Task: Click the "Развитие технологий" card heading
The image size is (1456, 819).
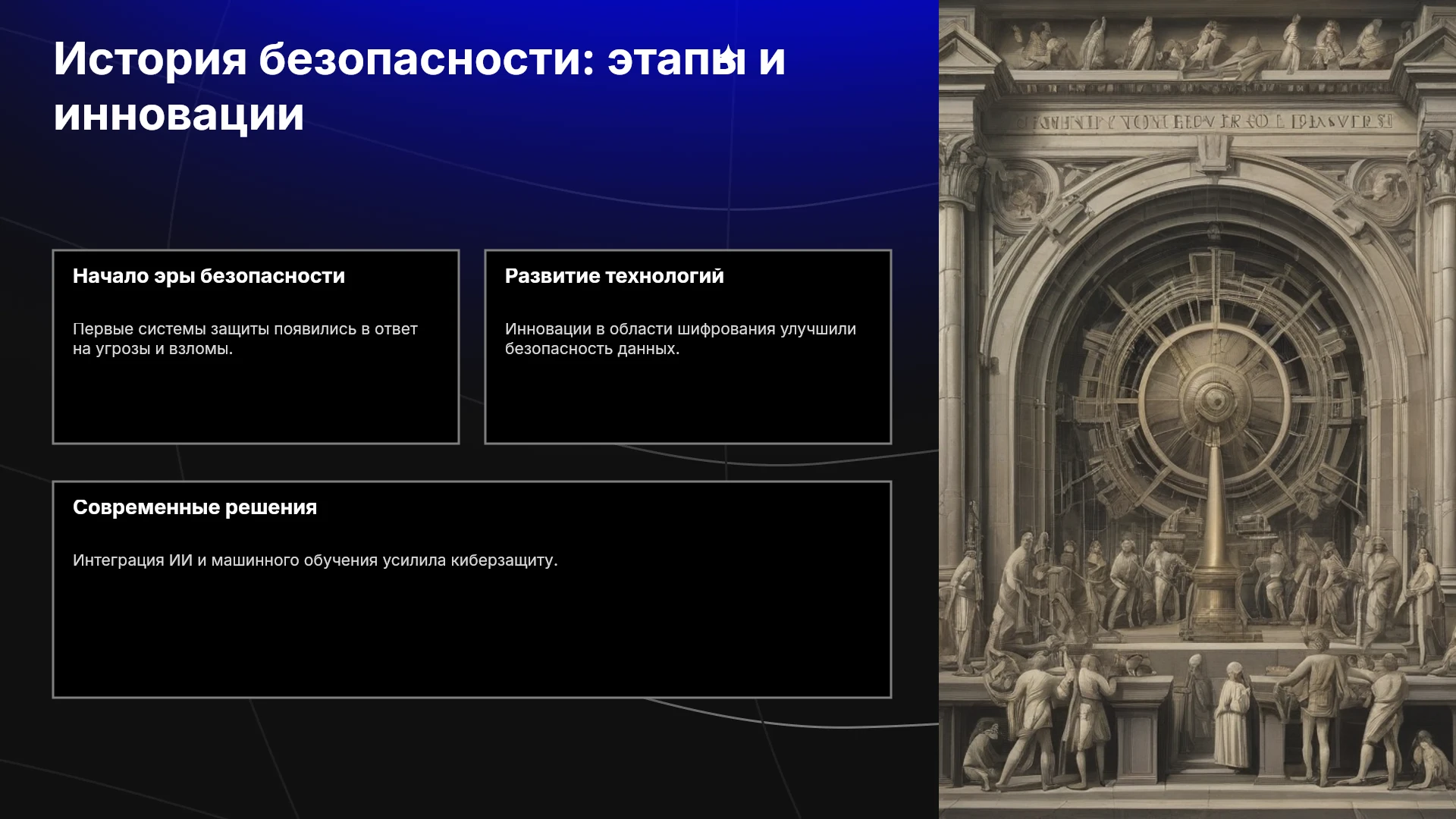Action: (614, 276)
